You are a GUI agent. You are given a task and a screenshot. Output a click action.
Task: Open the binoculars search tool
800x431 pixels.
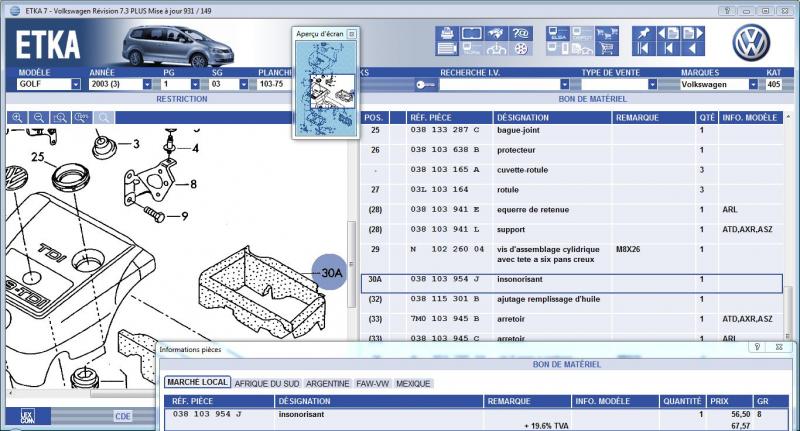496,34
